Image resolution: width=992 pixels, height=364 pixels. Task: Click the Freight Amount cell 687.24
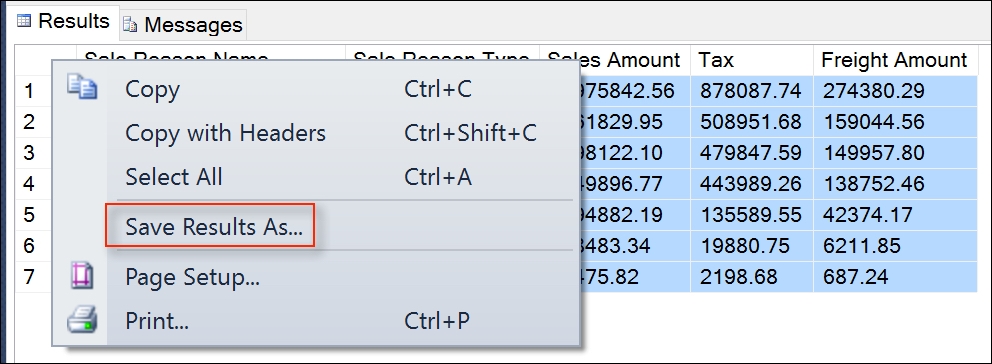click(x=895, y=277)
